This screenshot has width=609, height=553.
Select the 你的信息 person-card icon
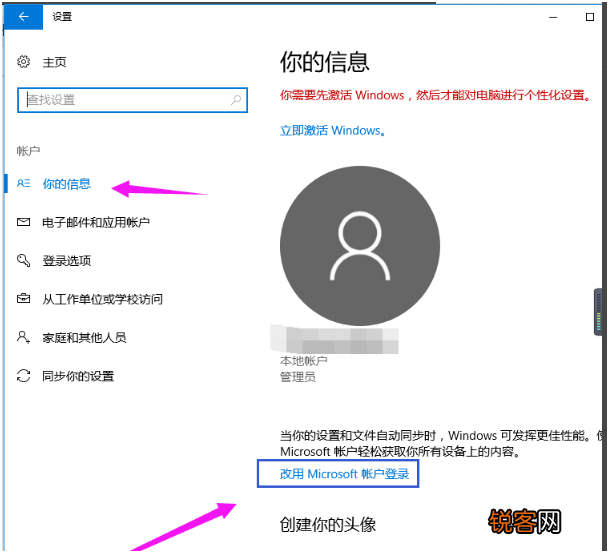(x=23, y=183)
